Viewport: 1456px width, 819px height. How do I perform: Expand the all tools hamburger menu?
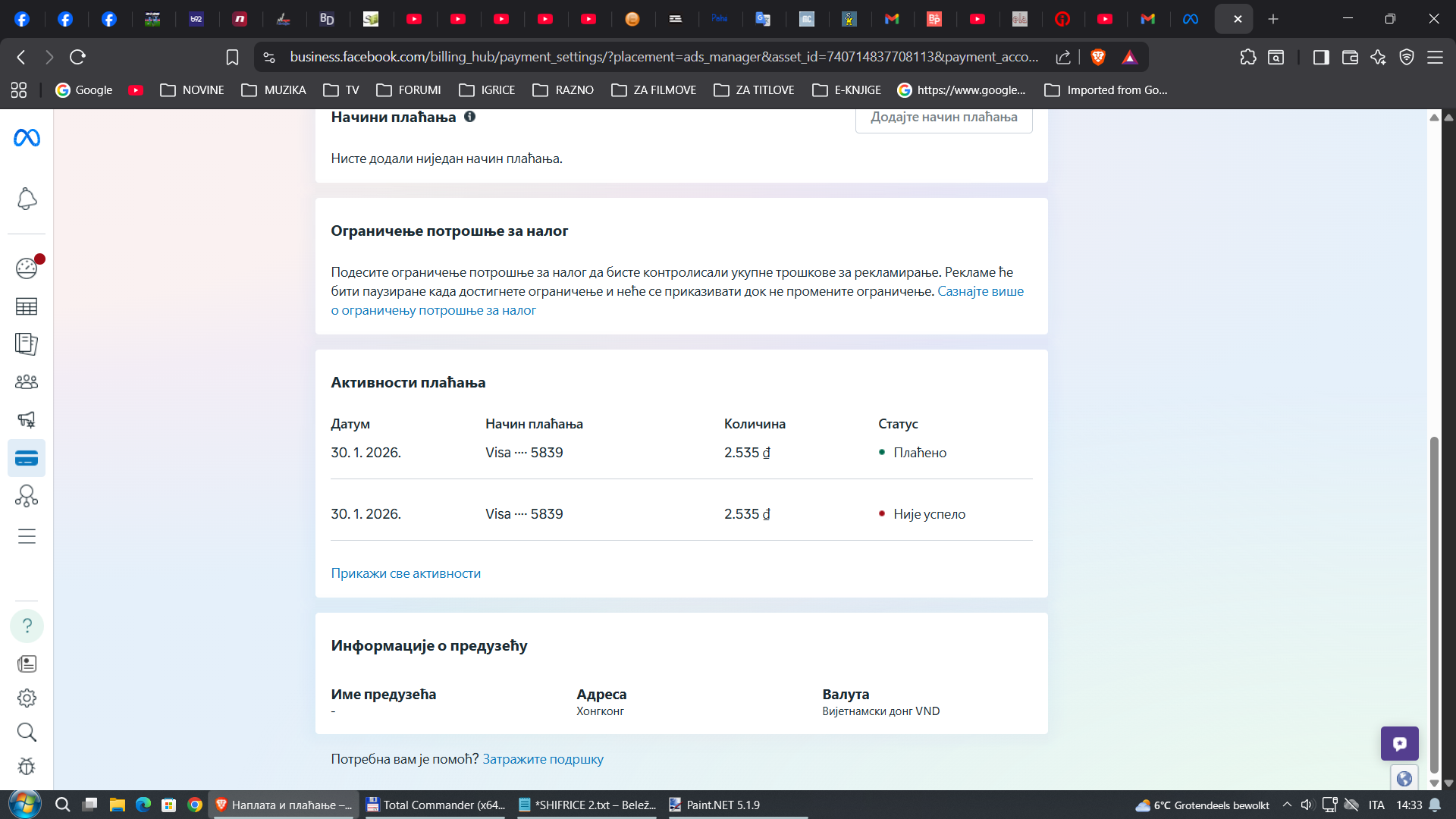tap(27, 536)
